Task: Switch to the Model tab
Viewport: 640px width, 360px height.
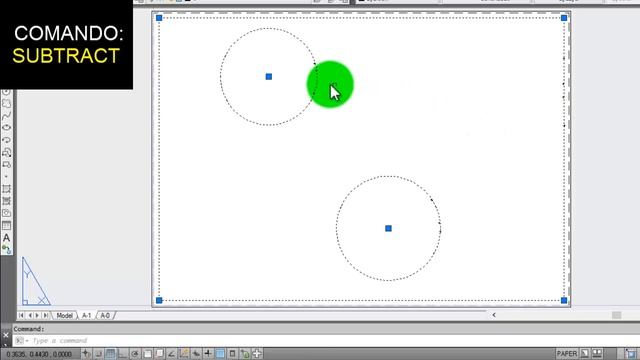Action: click(64, 316)
